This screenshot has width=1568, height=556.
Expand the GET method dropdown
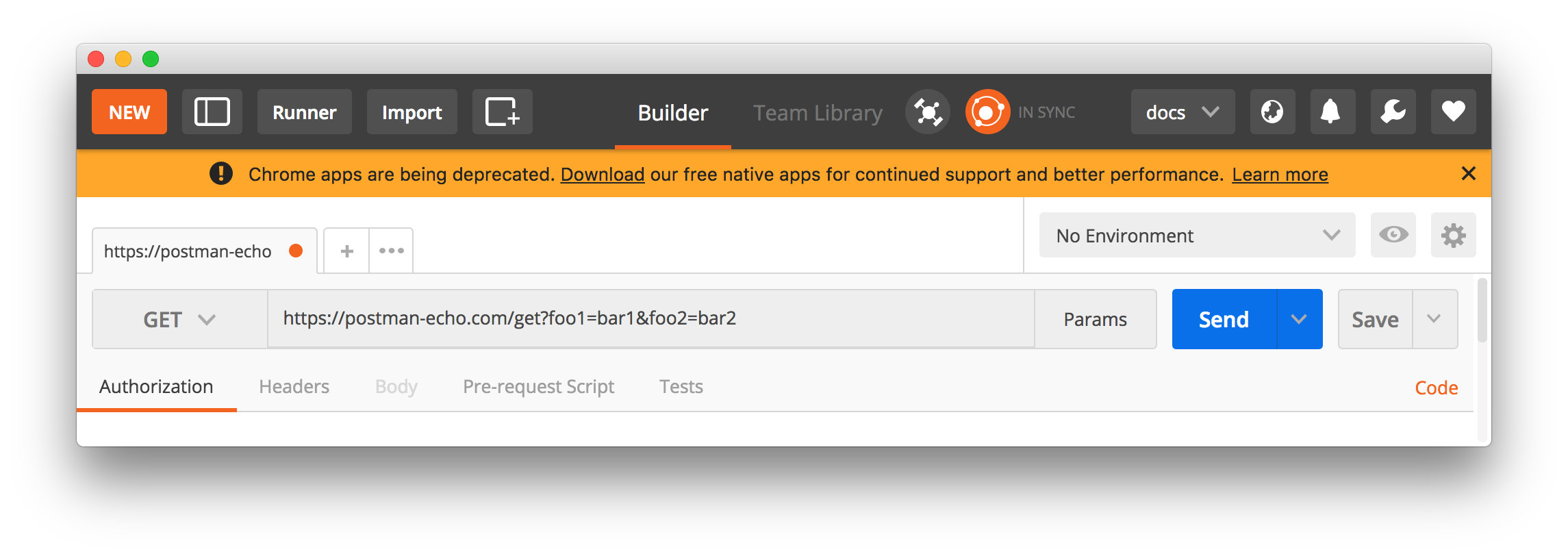coord(179,320)
